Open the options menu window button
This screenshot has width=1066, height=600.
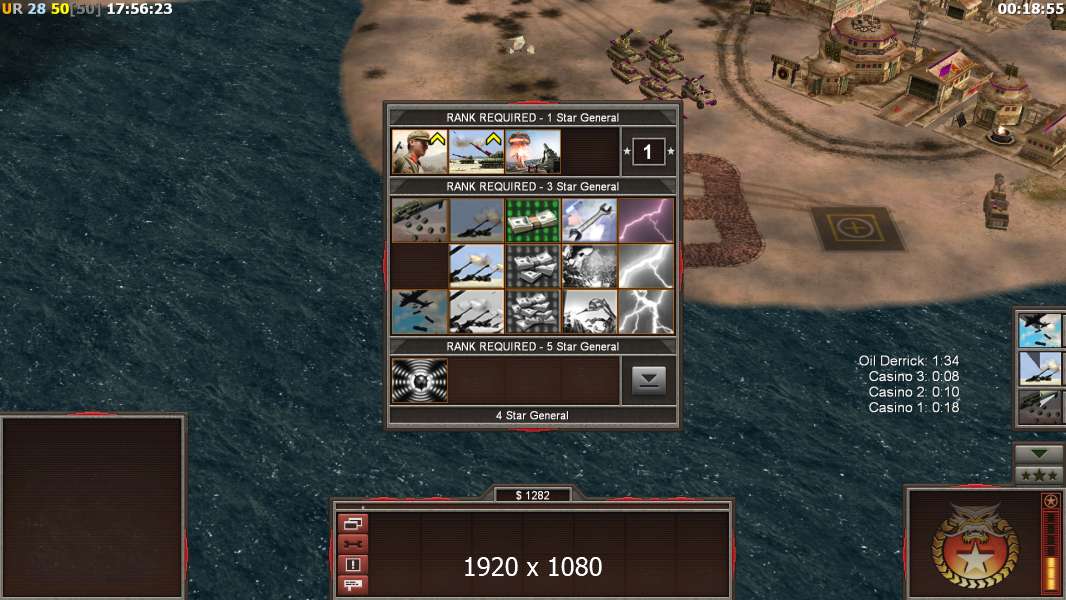tap(353, 523)
